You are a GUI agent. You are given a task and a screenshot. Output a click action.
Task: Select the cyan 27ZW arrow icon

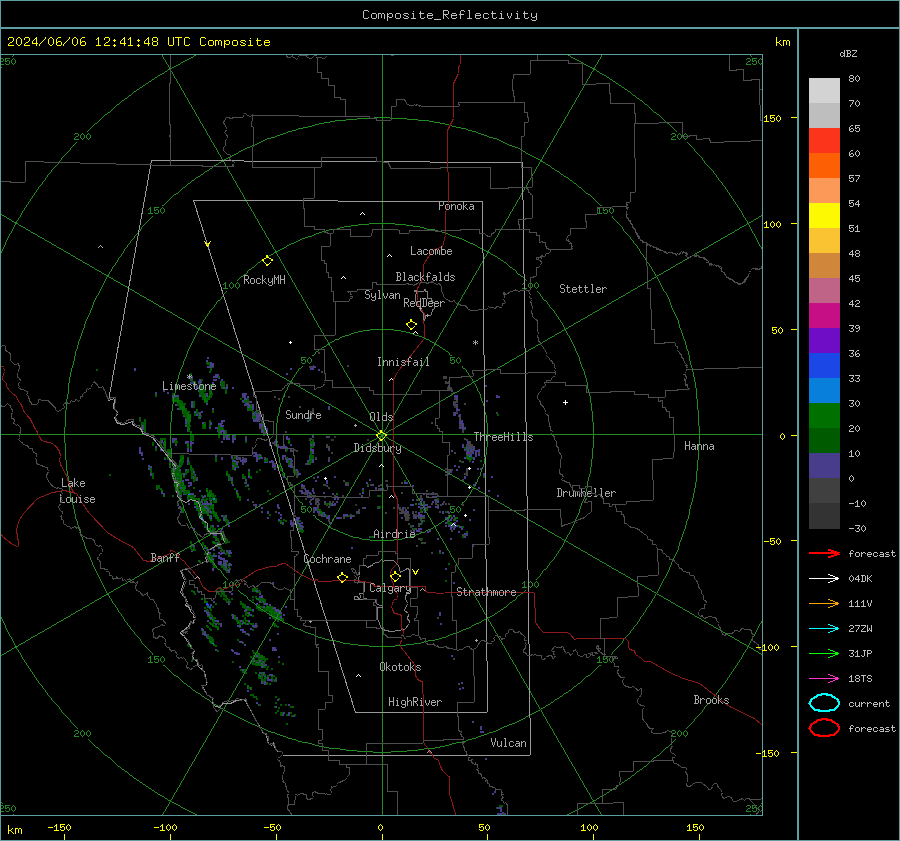click(824, 629)
